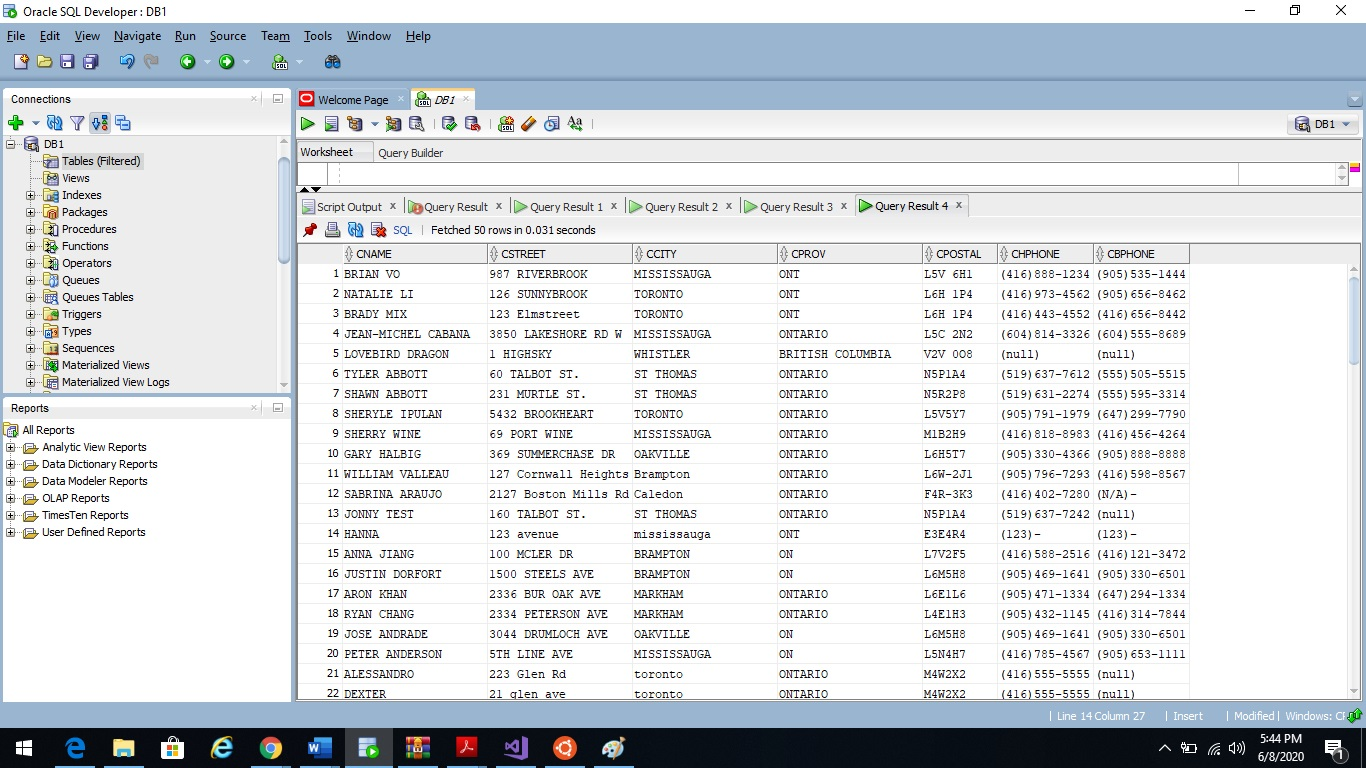Run script in the worksheet toolbar
The image size is (1366, 768).
tap(331, 124)
